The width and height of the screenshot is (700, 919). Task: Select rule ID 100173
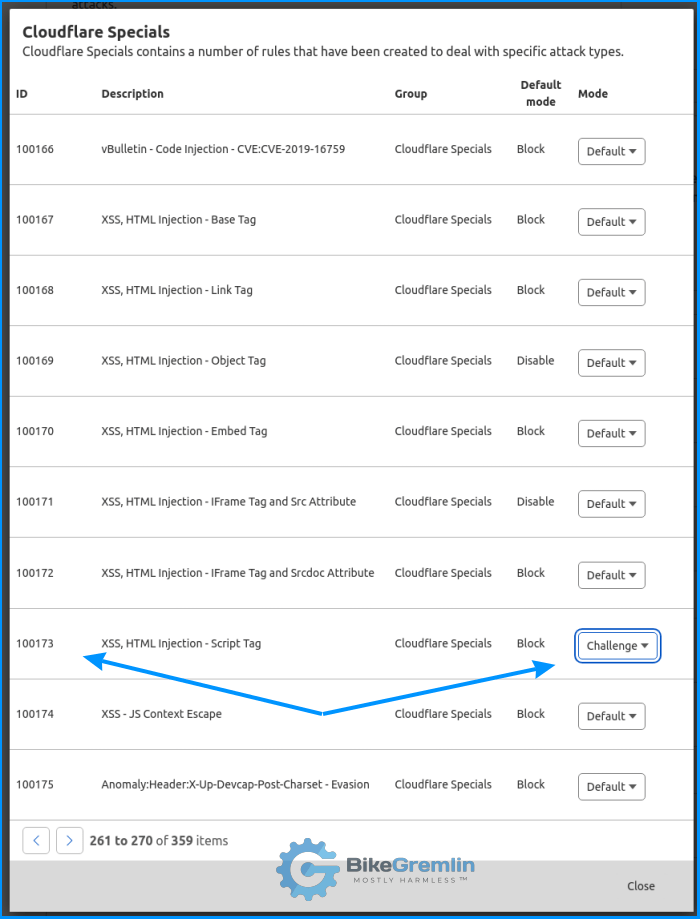click(x=35, y=643)
